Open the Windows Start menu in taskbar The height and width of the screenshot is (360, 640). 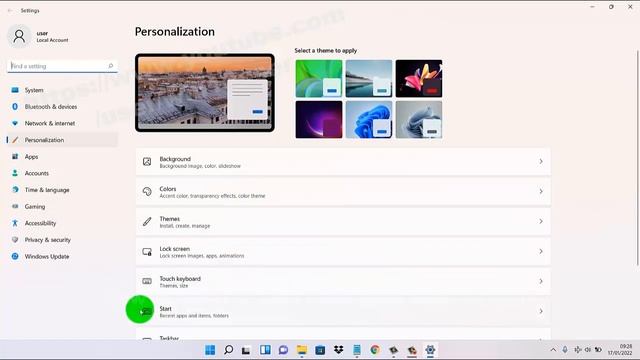point(210,350)
